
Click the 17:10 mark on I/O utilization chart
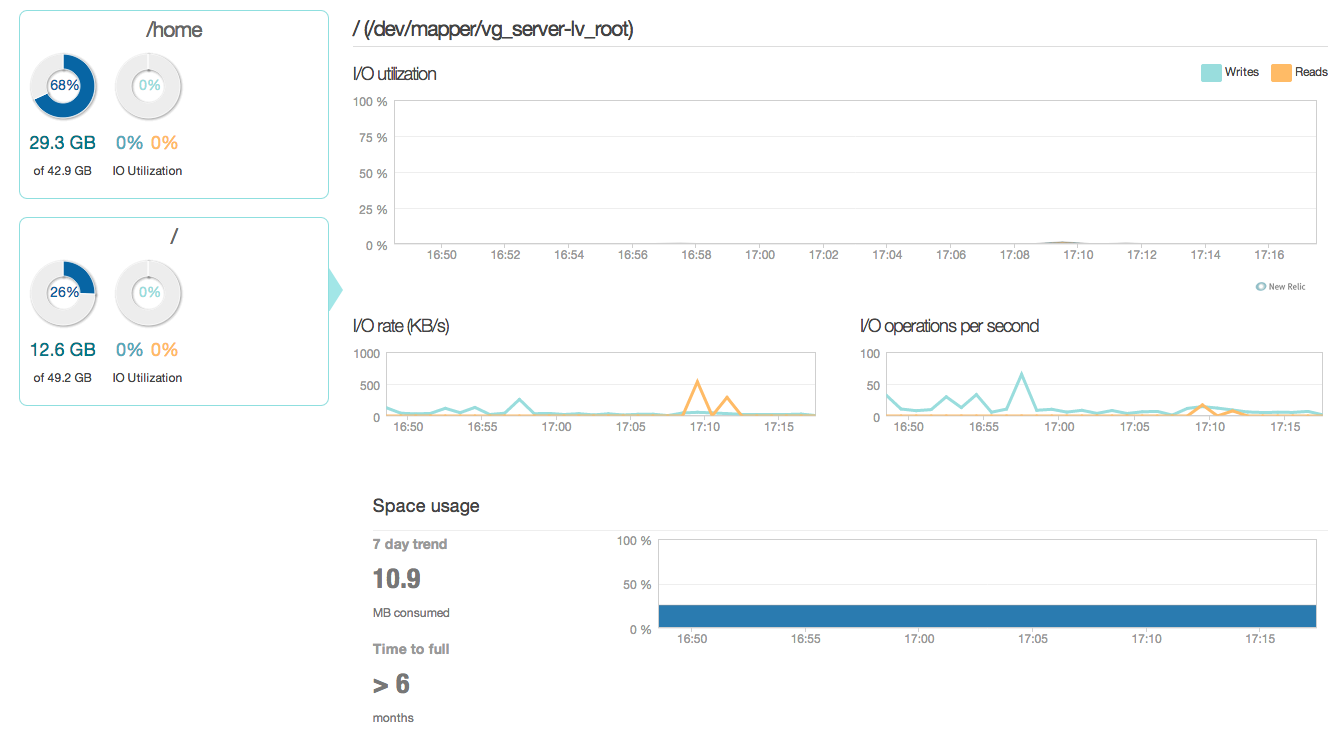coord(1078,255)
